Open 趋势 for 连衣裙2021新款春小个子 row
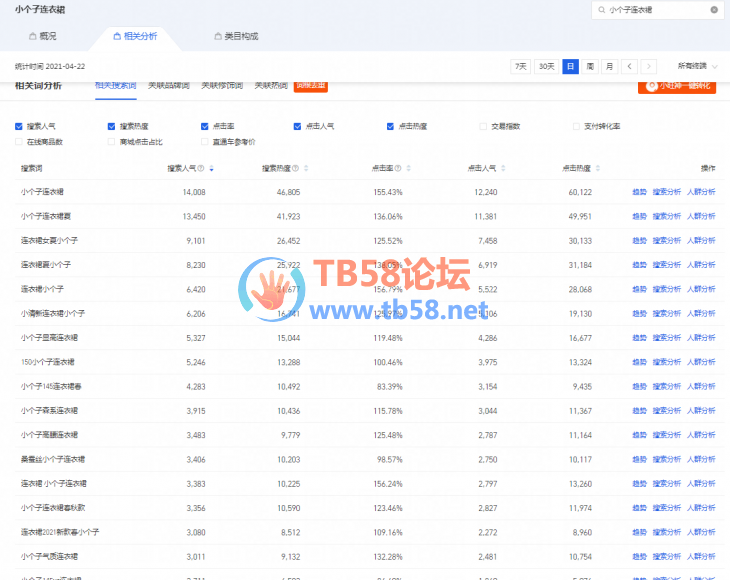Screen dimensions: 730x580 (x=639, y=532)
